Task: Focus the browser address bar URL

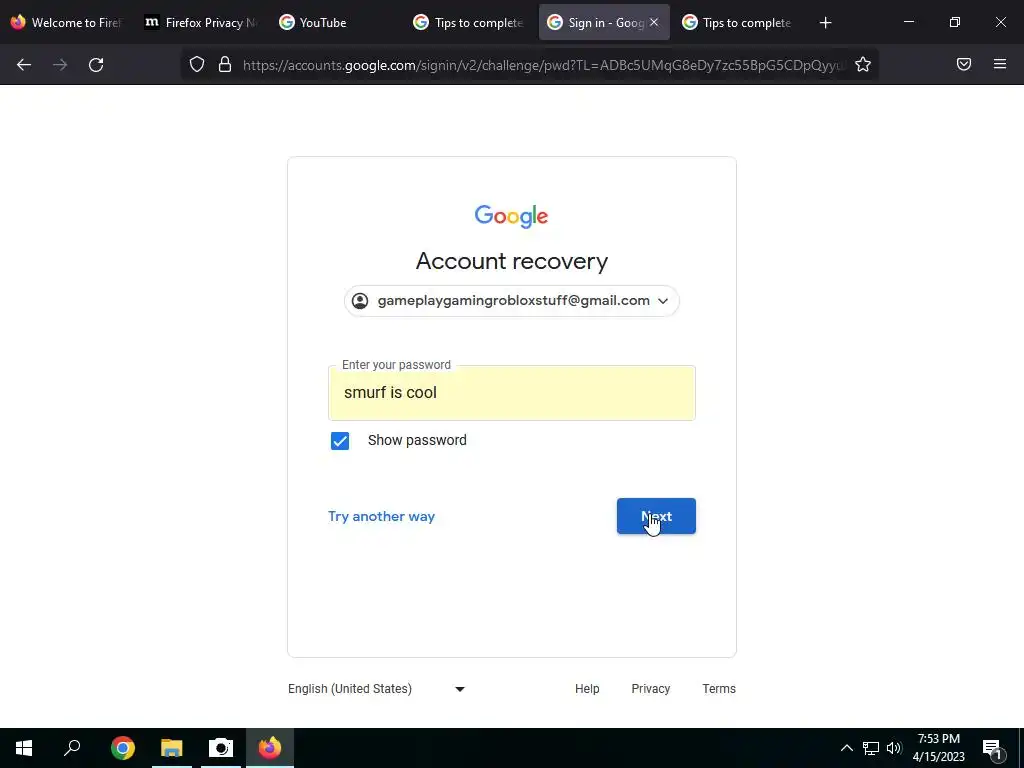Action: coord(542,65)
